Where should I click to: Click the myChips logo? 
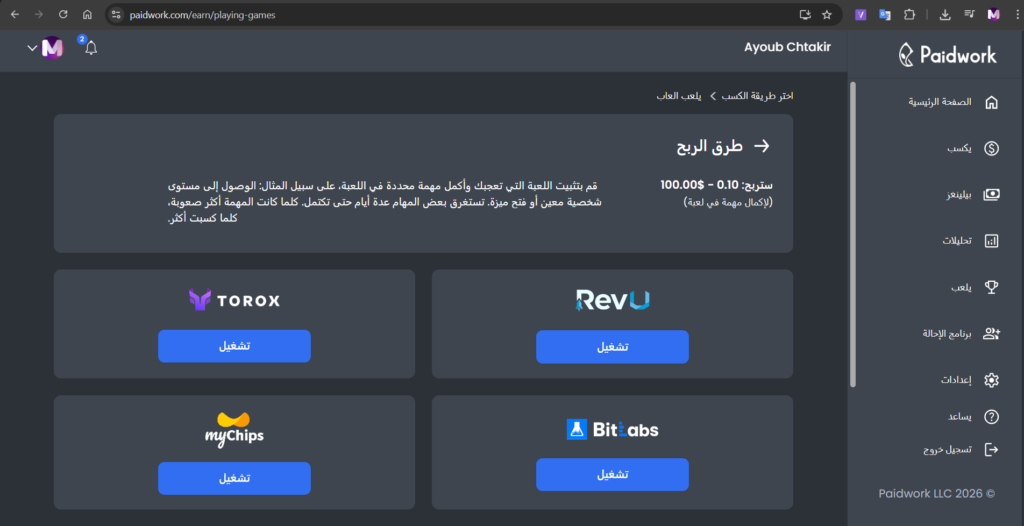coord(234,429)
